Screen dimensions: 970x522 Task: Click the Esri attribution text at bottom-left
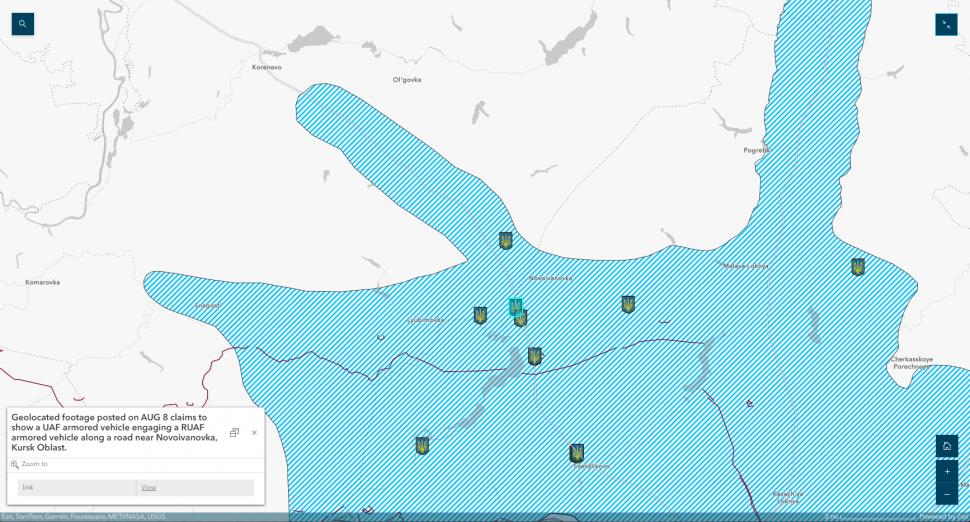click(x=69, y=517)
